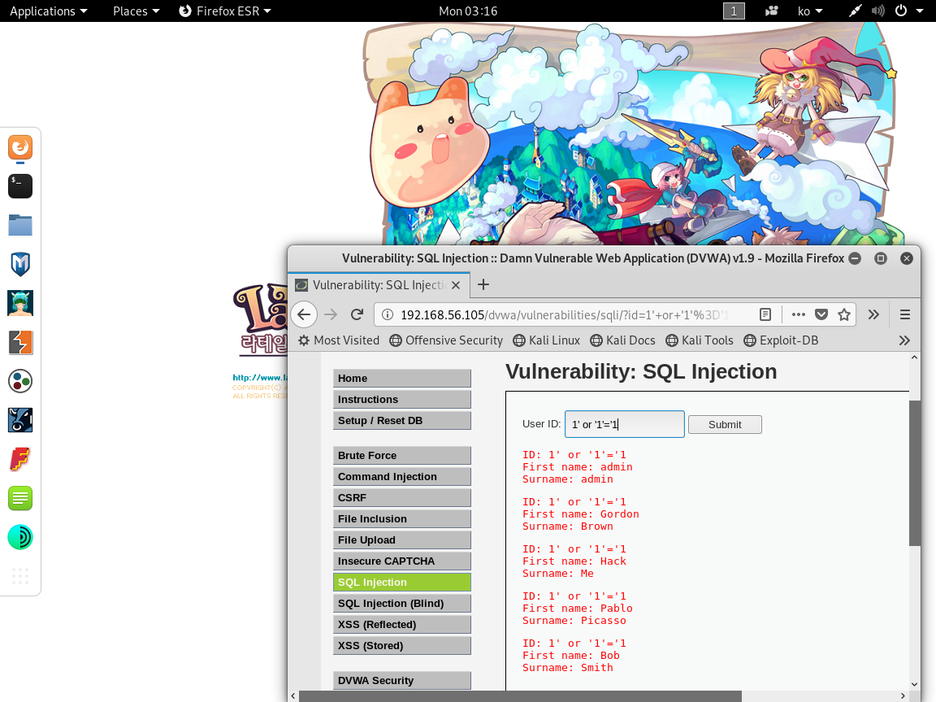Open SQL Injection (Blind) module
This screenshot has height=702, width=936.
pyautogui.click(x=402, y=604)
